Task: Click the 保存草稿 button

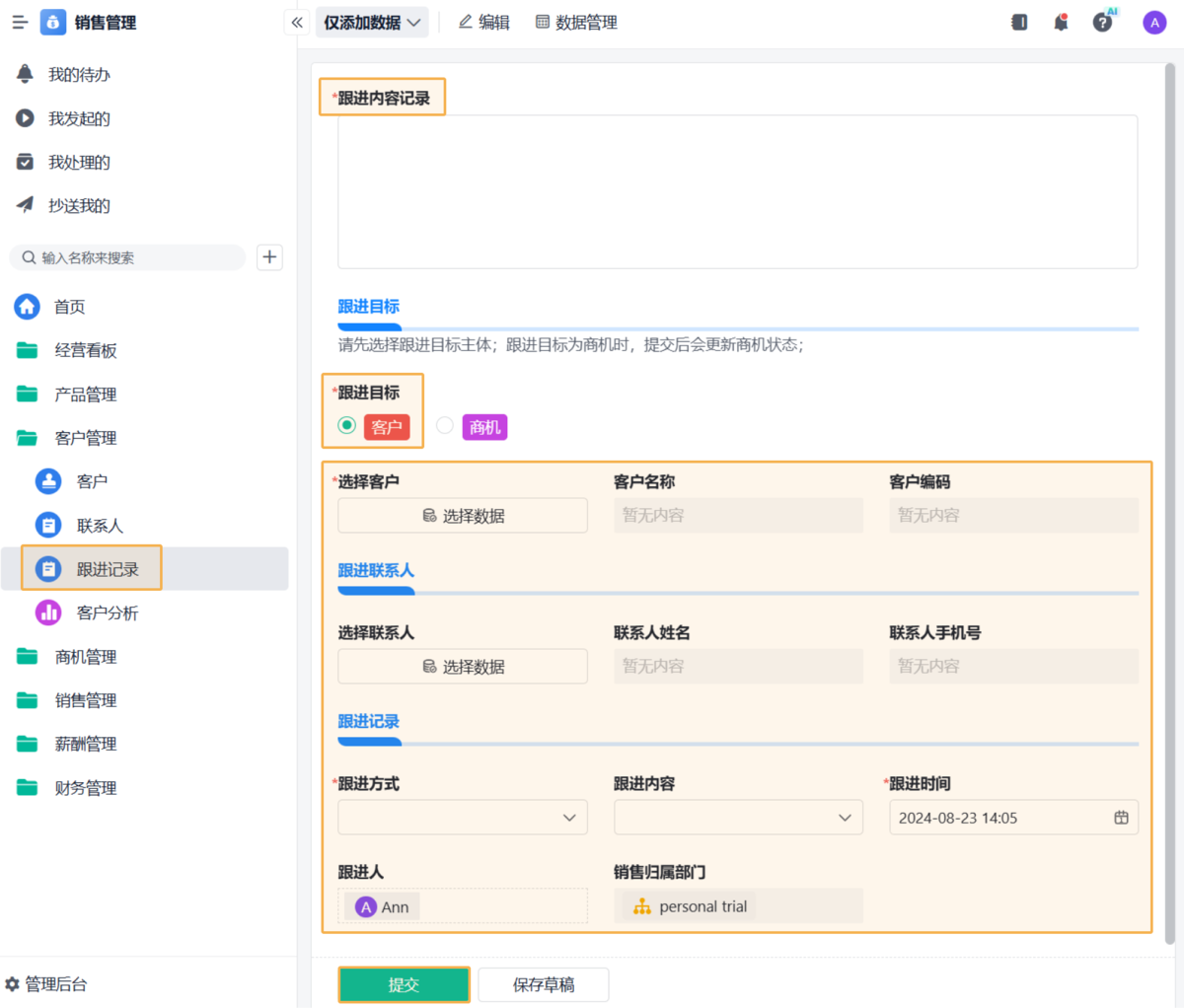Action: click(x=544, y=984)
